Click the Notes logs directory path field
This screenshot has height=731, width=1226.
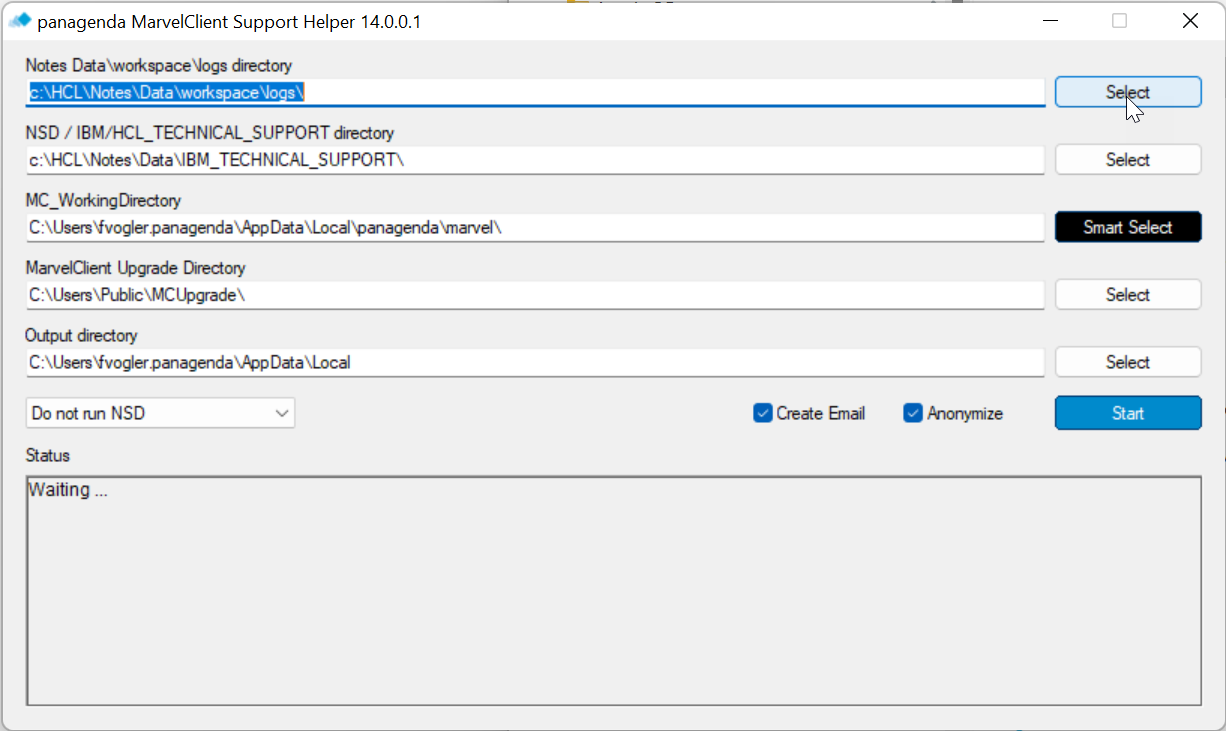coord(535,92)
